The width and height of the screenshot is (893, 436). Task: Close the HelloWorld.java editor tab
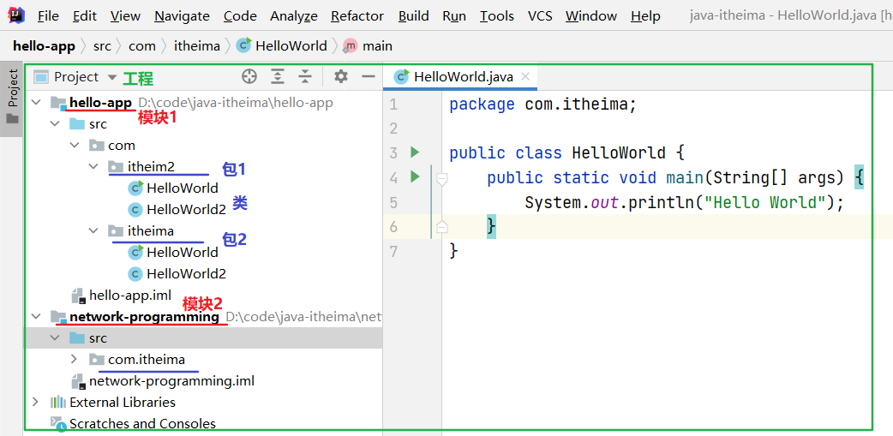(525, 76)
